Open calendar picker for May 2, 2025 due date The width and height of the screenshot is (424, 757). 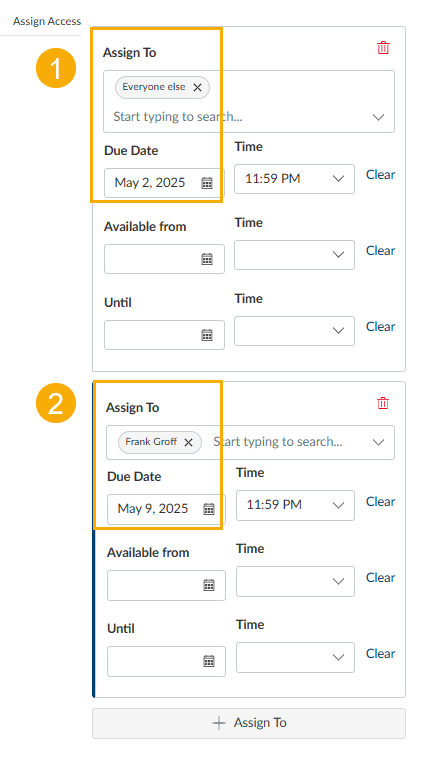[207, 182]
